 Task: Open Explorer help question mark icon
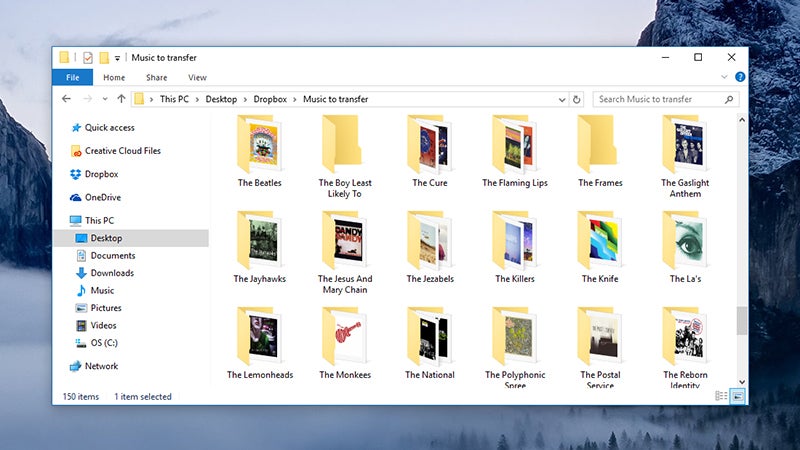pyautogui.click(x=740, y=77)
